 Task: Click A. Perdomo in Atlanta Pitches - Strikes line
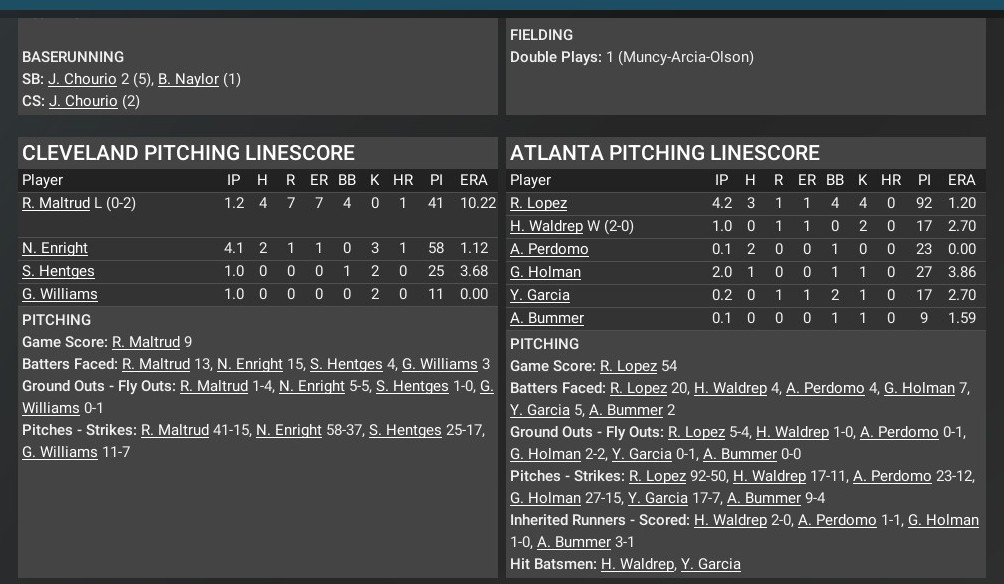coord(892,476)
